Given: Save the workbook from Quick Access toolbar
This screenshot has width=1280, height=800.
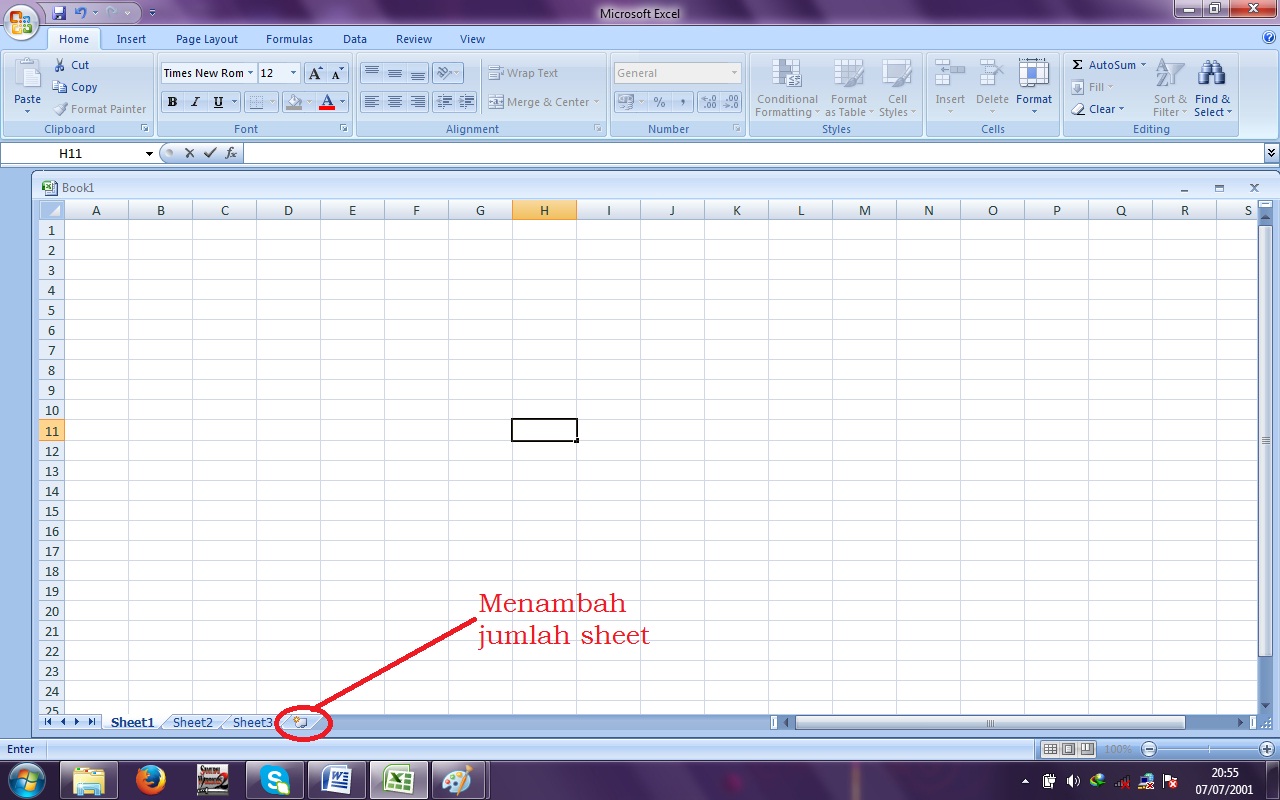Looking at the screenshot, I should point(59,13).
